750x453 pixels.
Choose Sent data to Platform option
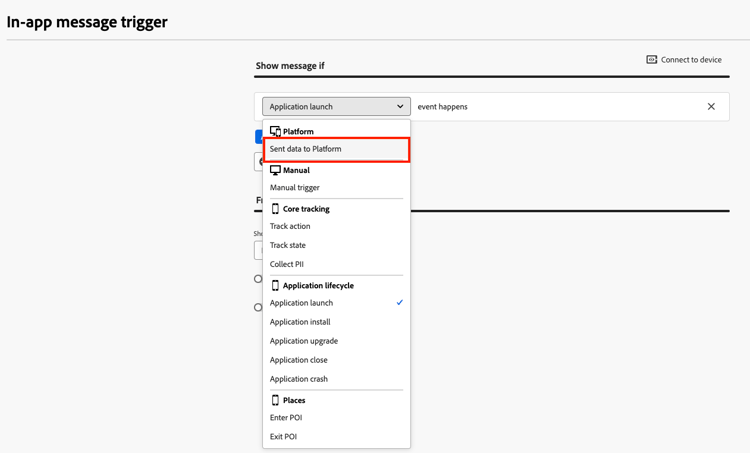pos(336,149)
